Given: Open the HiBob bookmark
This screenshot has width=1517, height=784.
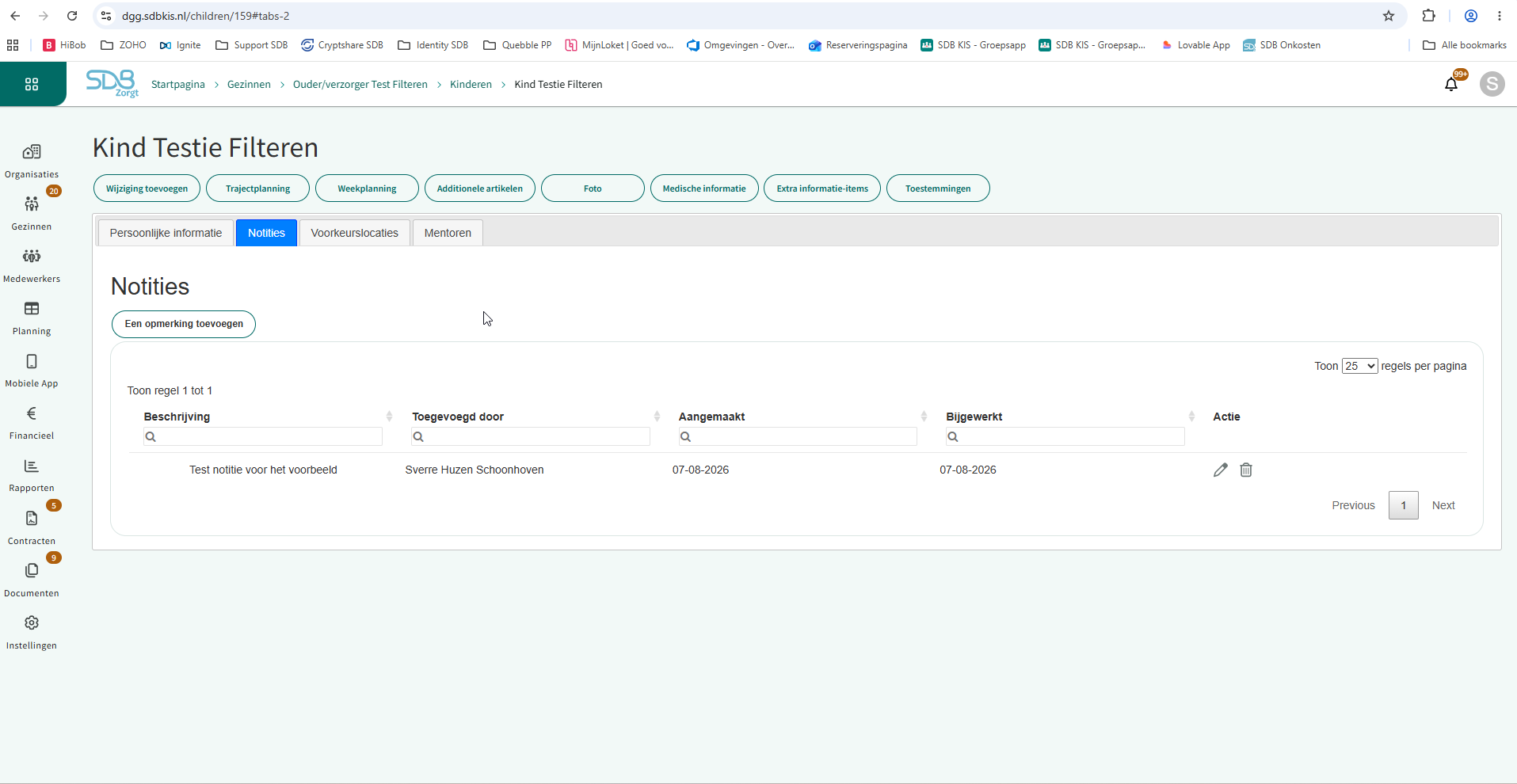Looking at the screenshot, I should tap(64, 45).
